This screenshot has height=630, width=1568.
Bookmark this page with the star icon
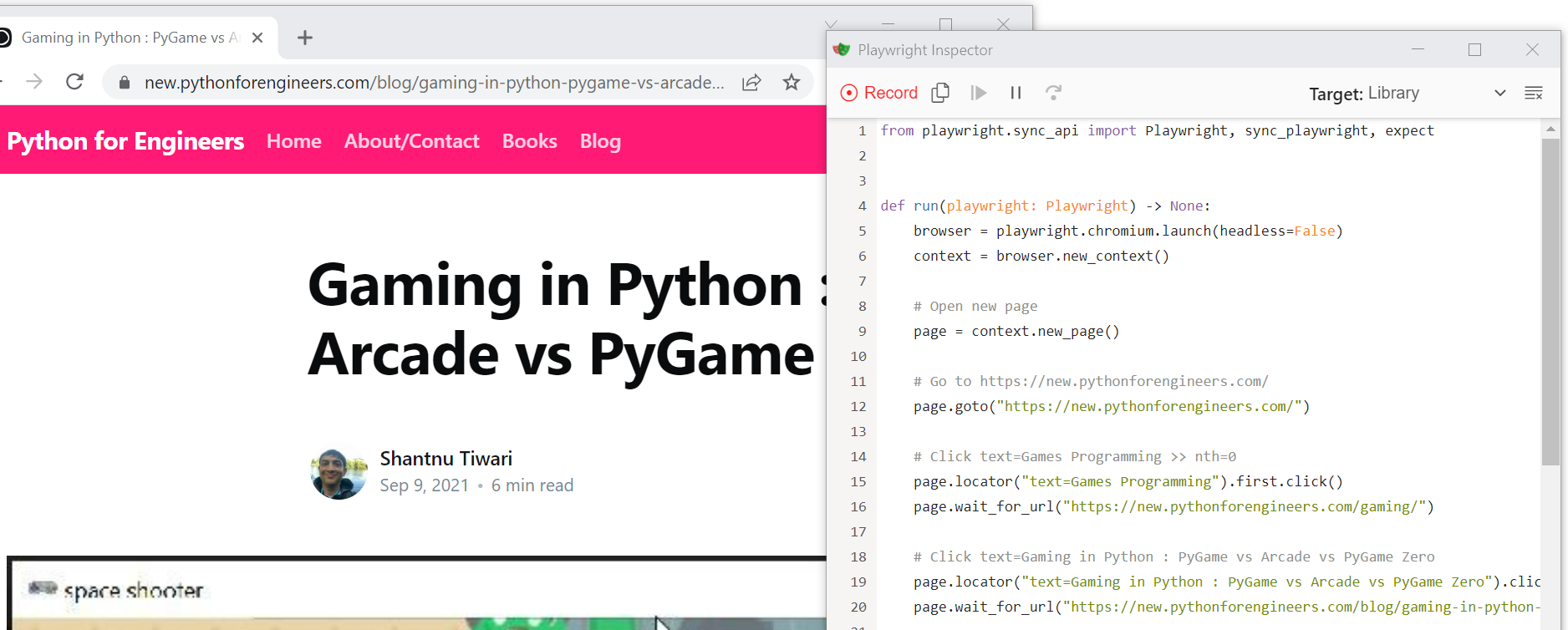792,82
